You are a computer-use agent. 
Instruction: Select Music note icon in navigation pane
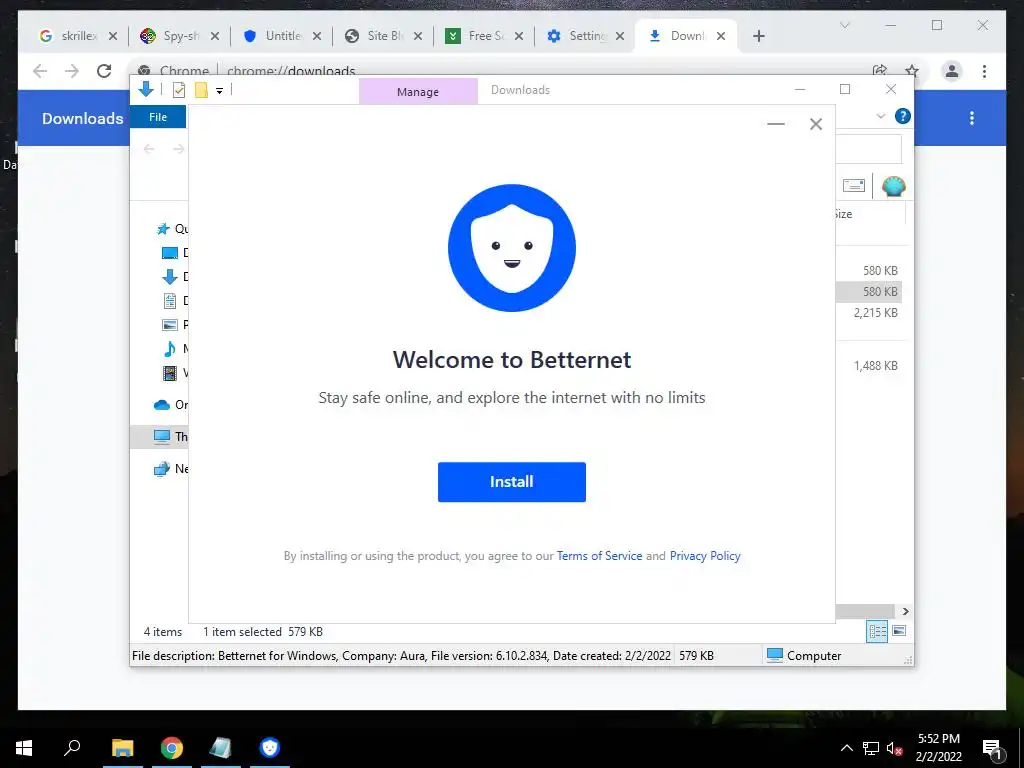coord(170,349)
